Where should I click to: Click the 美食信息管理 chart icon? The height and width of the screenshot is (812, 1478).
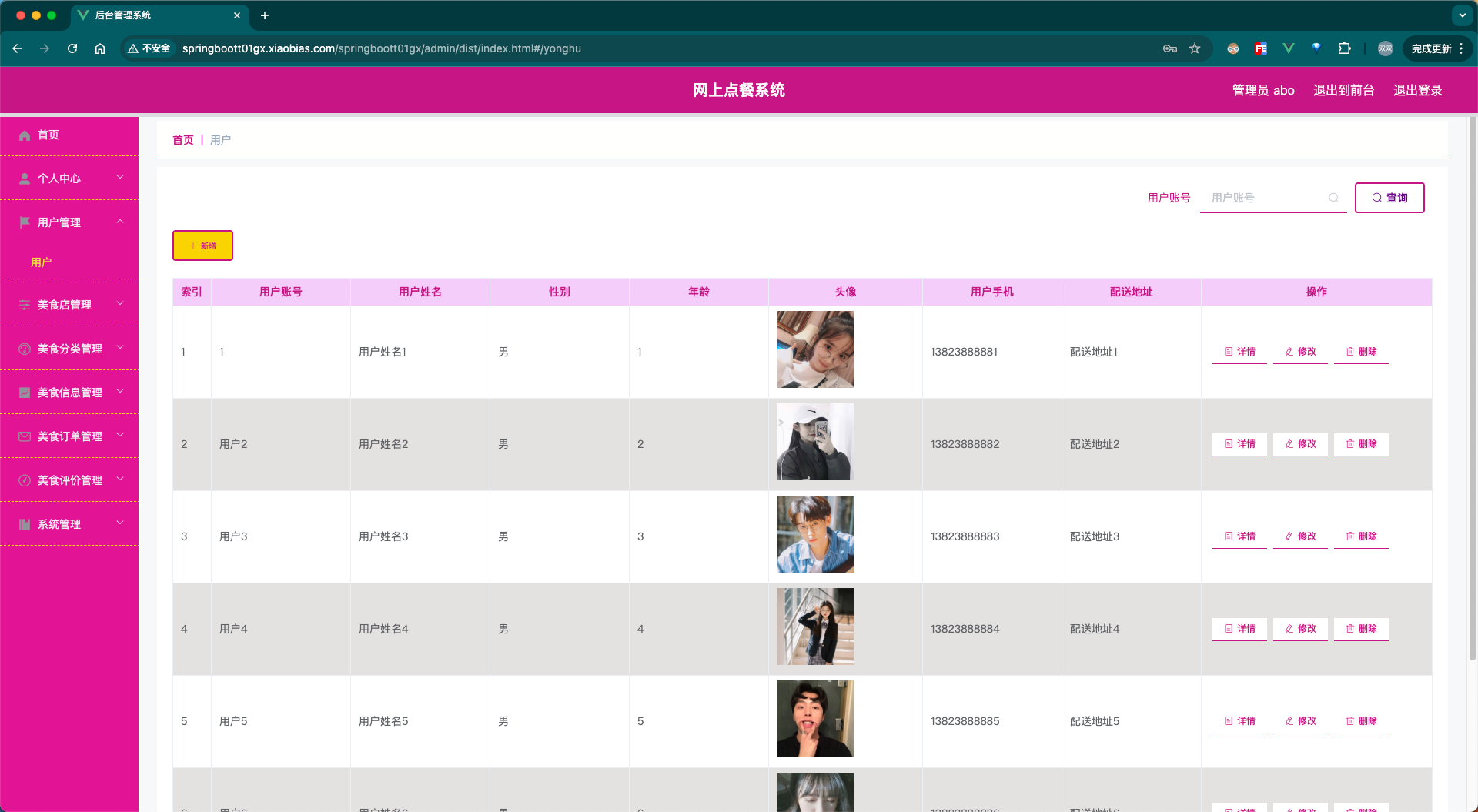25,393
